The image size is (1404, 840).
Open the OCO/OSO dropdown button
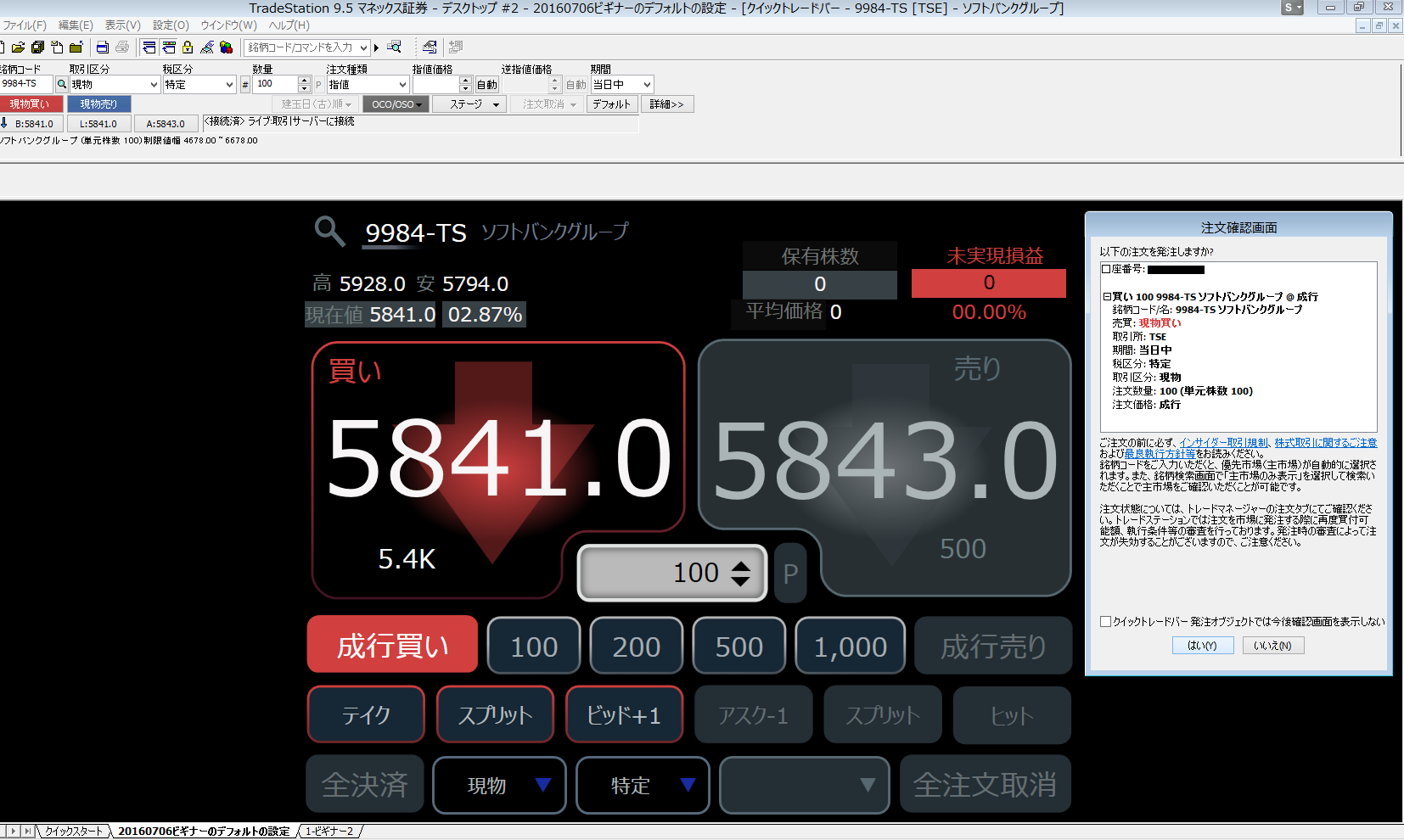tap(396, 104)
